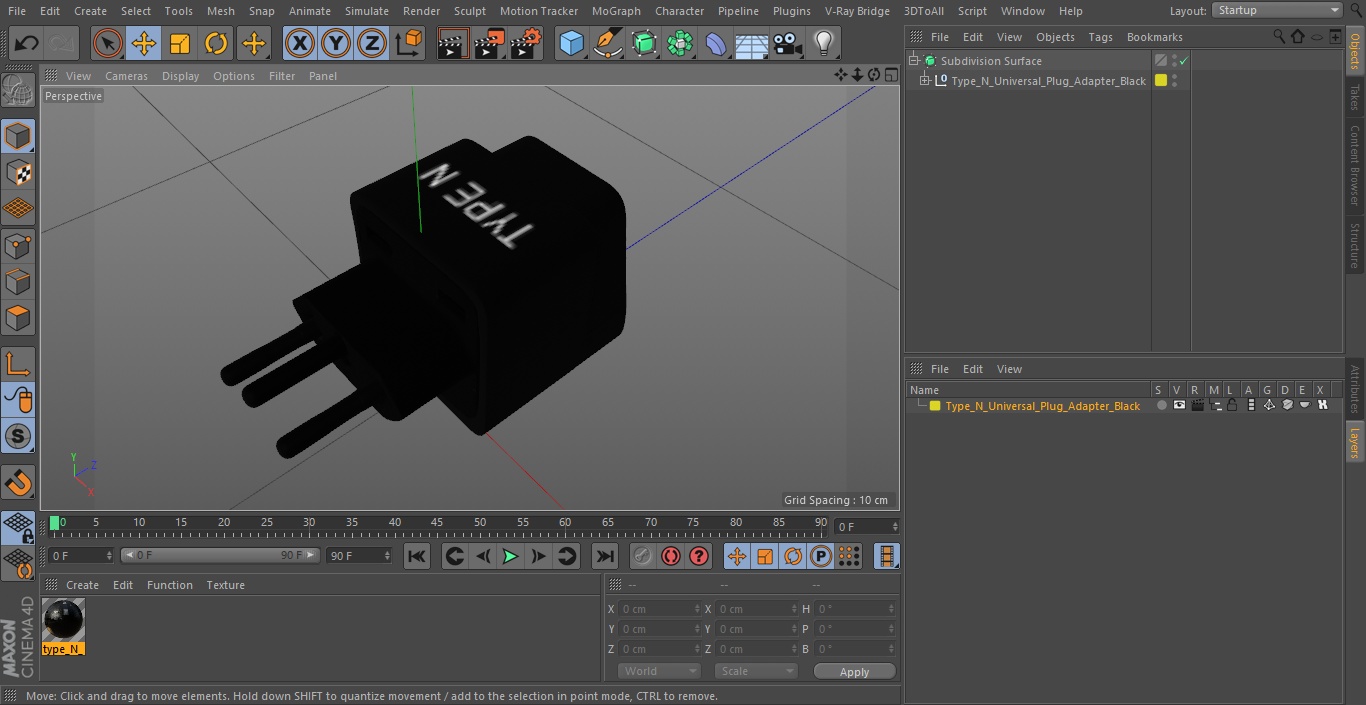Click Make Editable icon in left toolbar
The width and height of the screenshot is (1366, 705).
click(18, 91)
